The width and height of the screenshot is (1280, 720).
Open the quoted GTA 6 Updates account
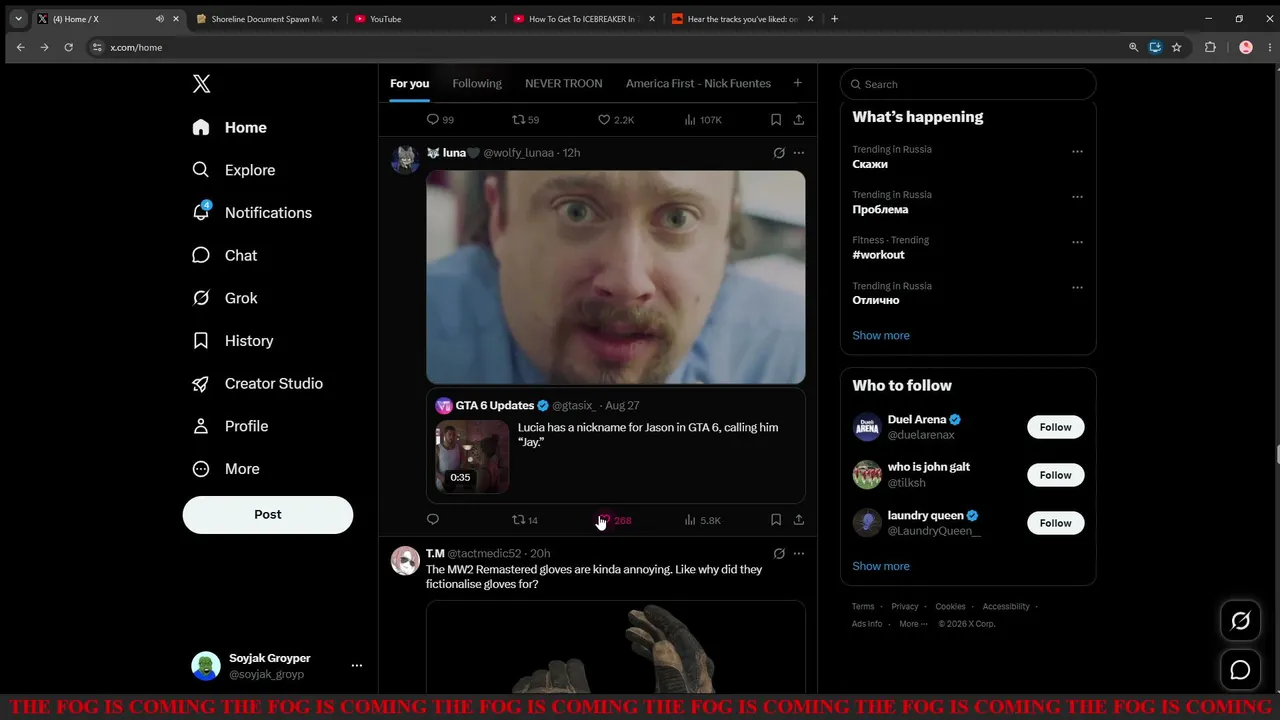494,405
